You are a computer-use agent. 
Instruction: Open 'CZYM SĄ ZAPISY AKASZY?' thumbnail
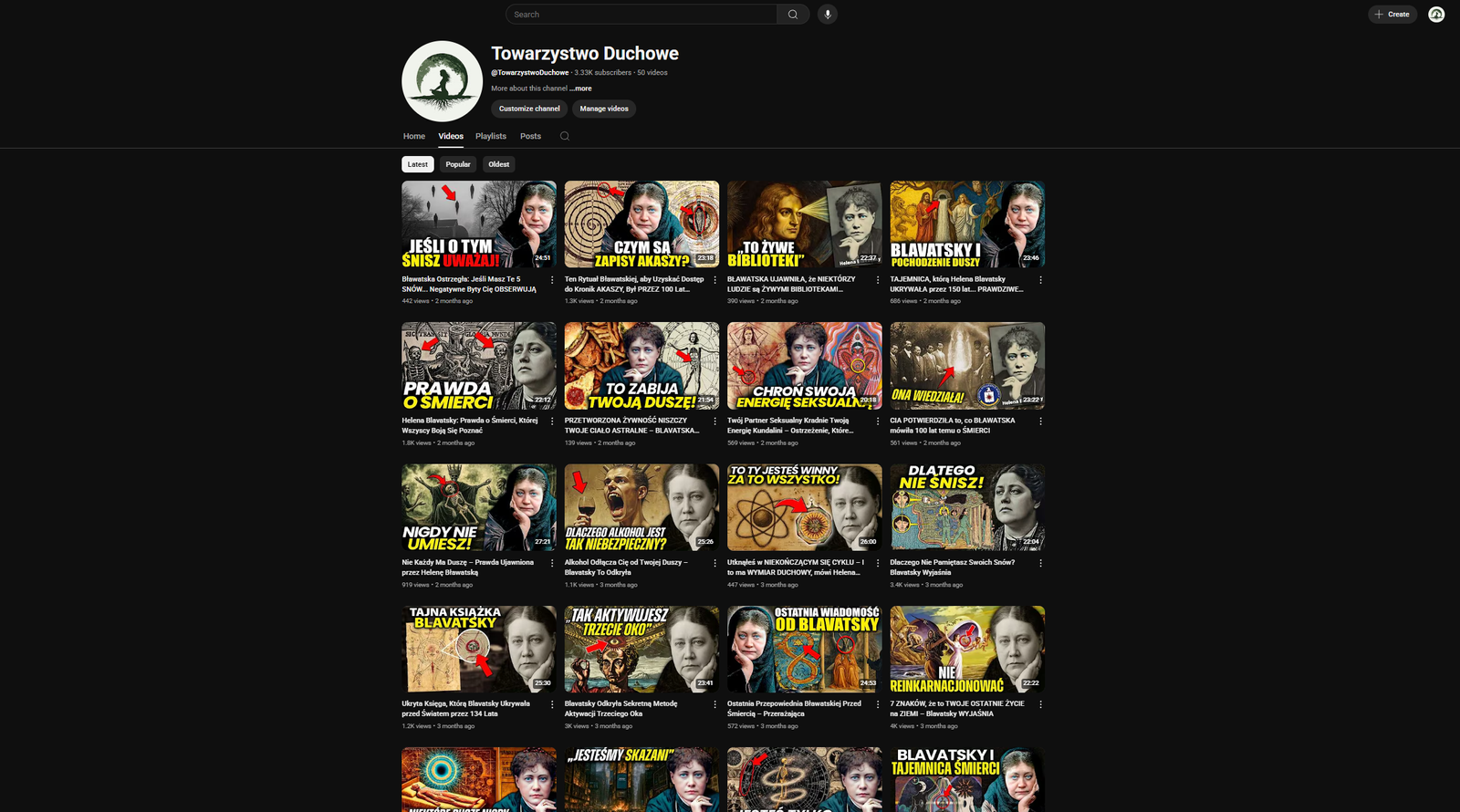[x=641, y=224]
